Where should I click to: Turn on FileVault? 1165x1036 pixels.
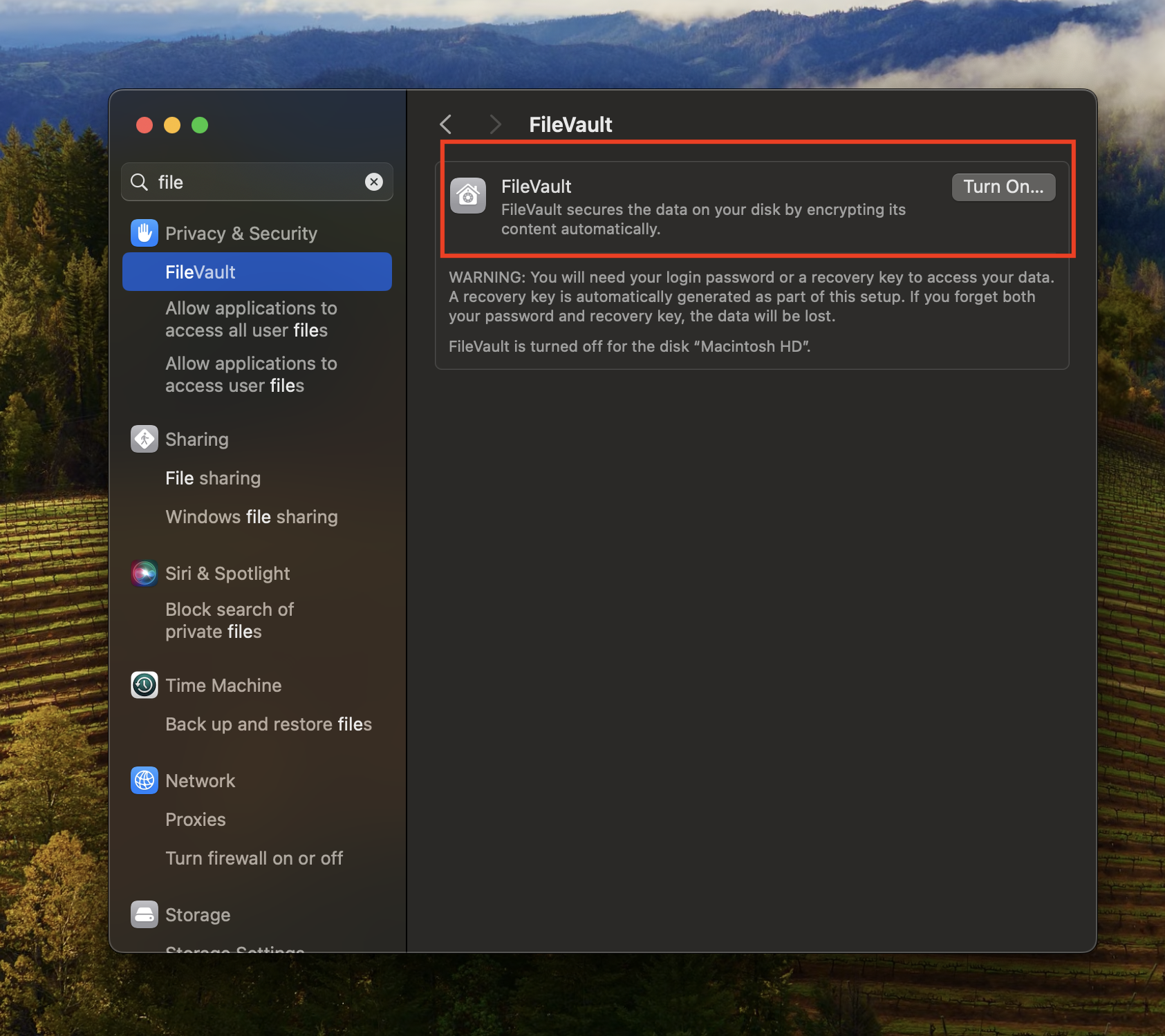[x=1003, y=187]
